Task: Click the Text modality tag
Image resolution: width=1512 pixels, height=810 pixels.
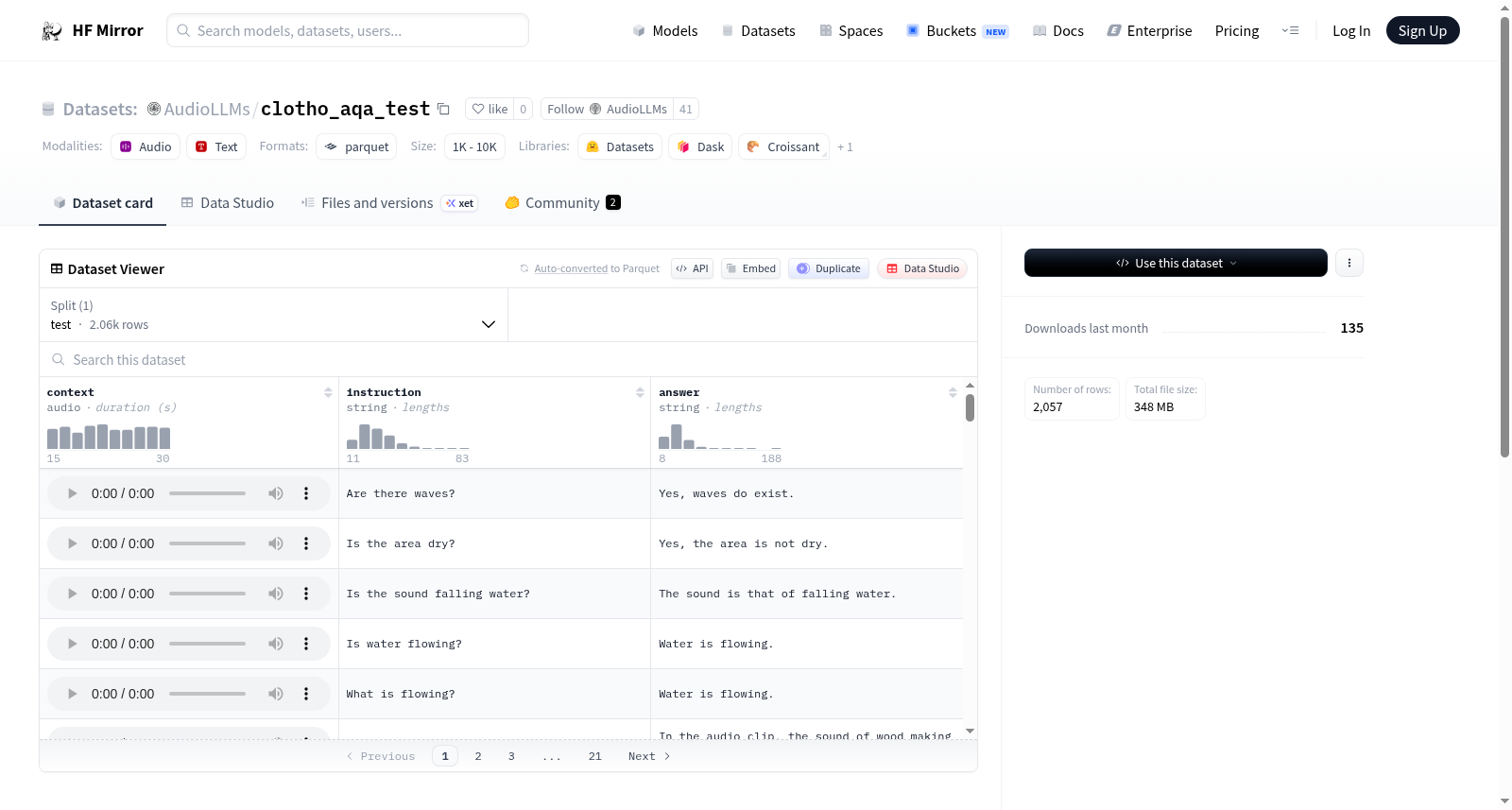Action: [x=216, y=146]
